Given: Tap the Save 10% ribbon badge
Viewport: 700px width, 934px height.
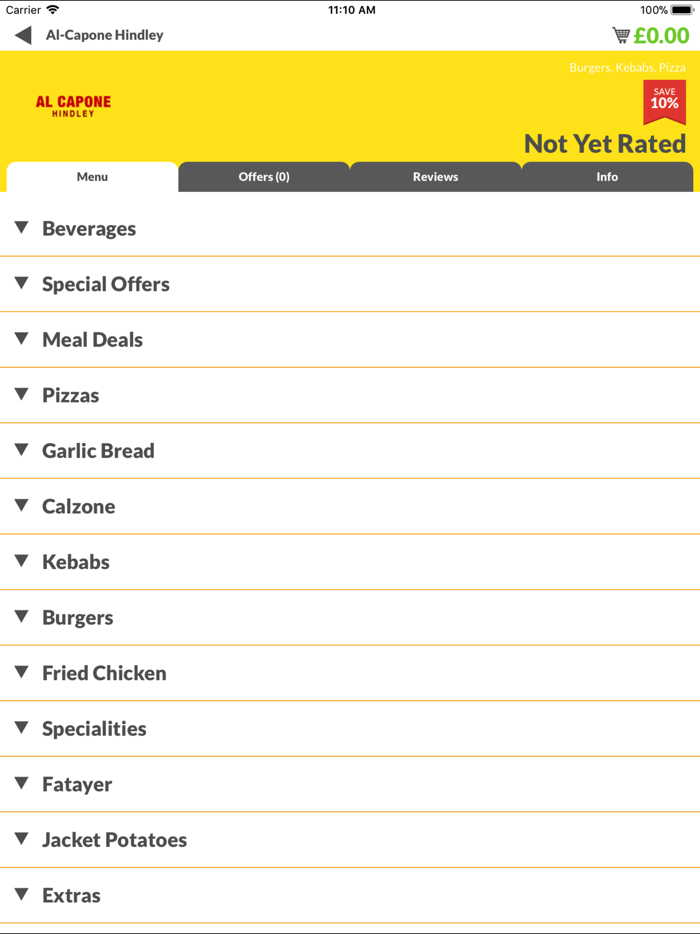Looking at the screenshot, I should click(x=664, y=101).
